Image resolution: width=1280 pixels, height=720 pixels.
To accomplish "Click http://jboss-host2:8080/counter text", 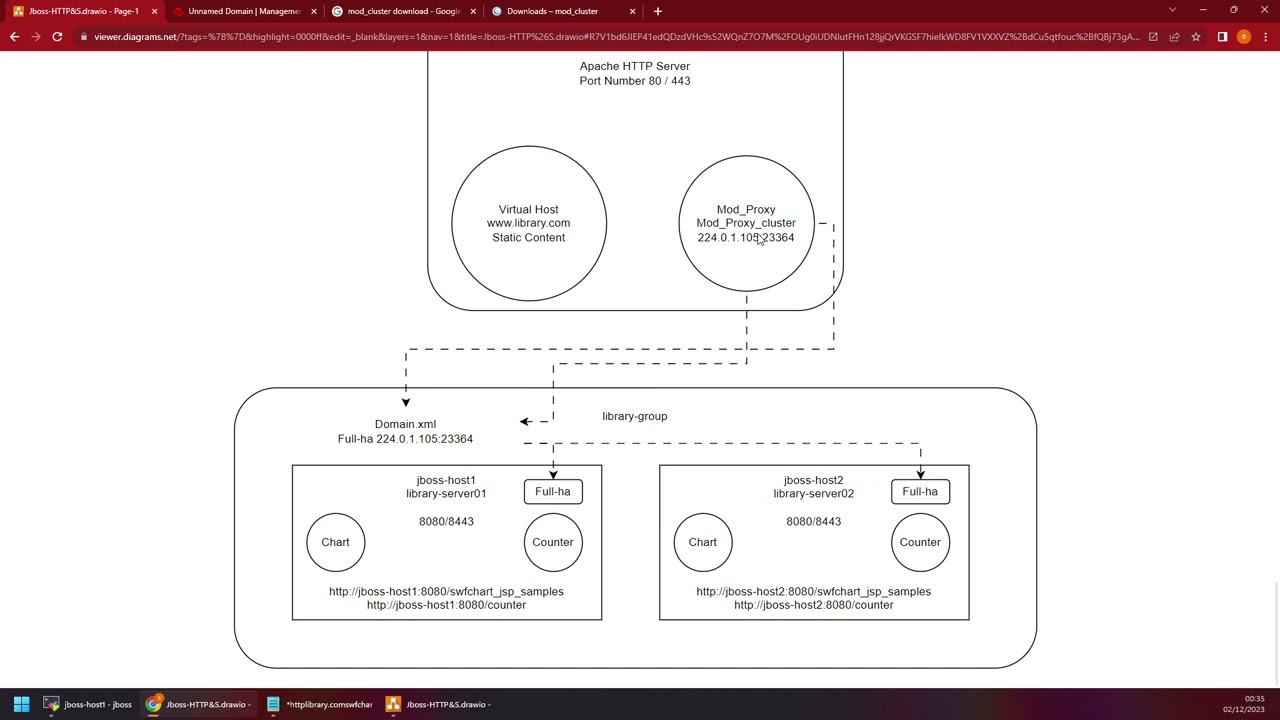I will coord(813,605).
